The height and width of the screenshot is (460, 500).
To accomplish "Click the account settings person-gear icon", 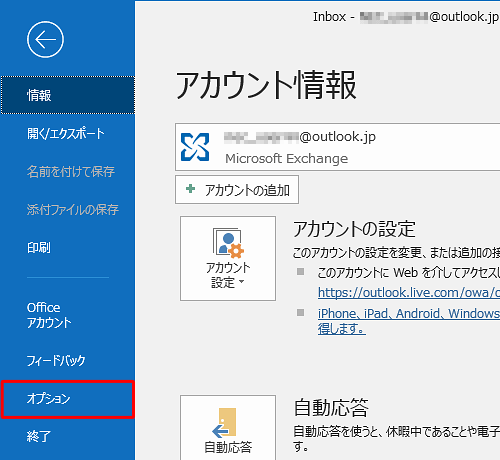I will pyautogui.click(x=228, y=243).
